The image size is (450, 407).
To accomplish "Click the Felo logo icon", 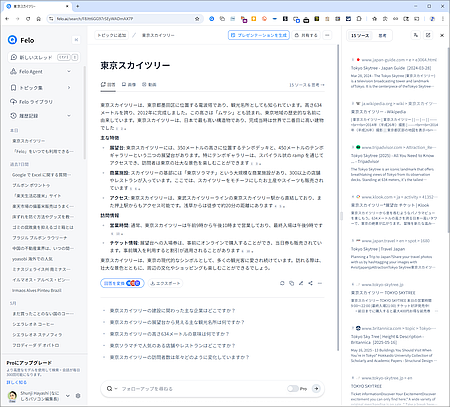I will (x=12, y=40).
